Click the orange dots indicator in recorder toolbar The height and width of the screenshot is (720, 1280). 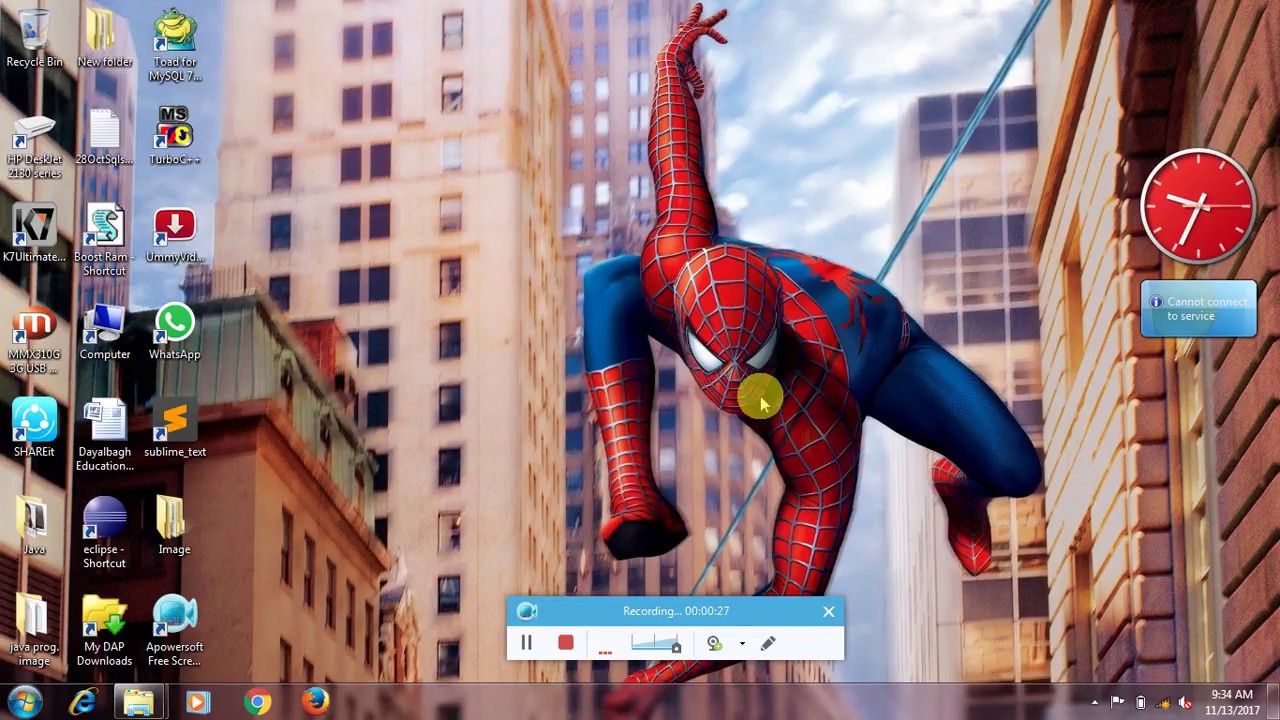(x=605, y=652)
